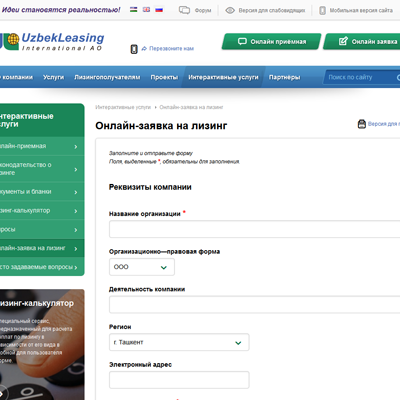Image resolution: width=400 pixels, height=400 pixels.
Task: Switch site language to English flag
Action: tap(146, 10)
